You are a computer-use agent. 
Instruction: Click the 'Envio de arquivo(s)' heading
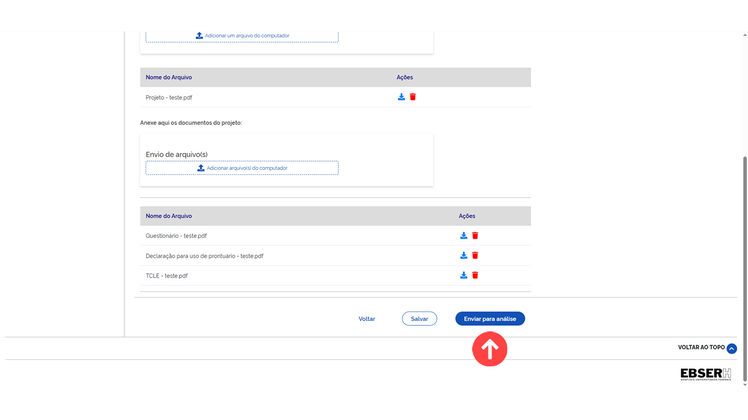click(x=177, y=155)
